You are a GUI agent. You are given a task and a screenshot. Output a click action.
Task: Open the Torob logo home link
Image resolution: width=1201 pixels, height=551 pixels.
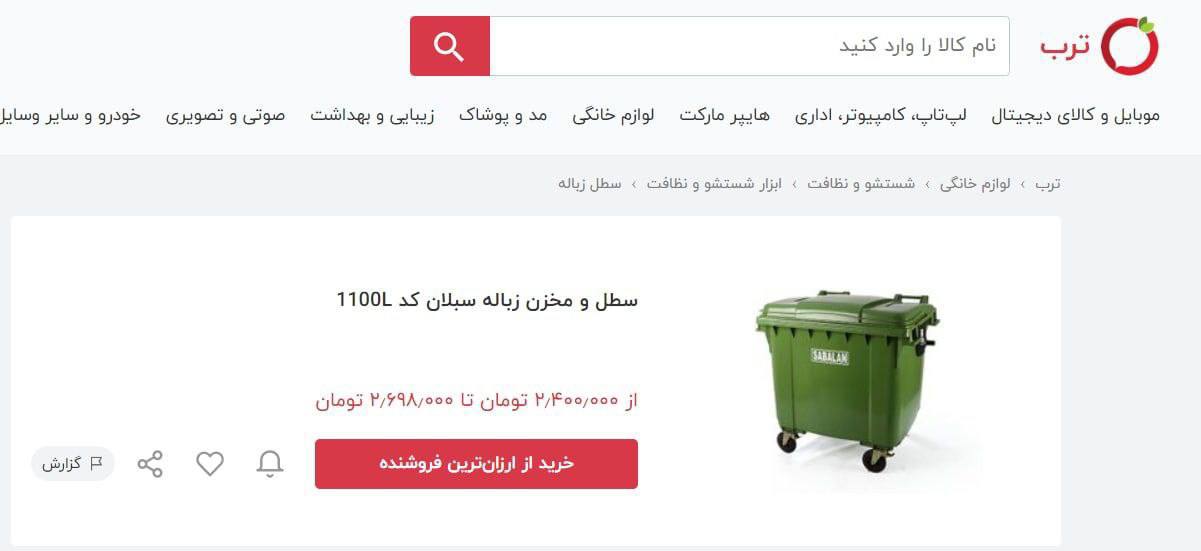pos(1099,46)
